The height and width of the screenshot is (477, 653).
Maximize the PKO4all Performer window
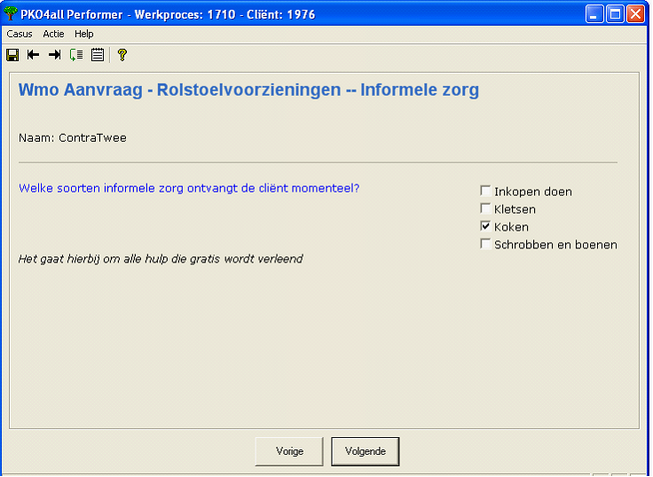pyautogui.click(x=617, y=13)
